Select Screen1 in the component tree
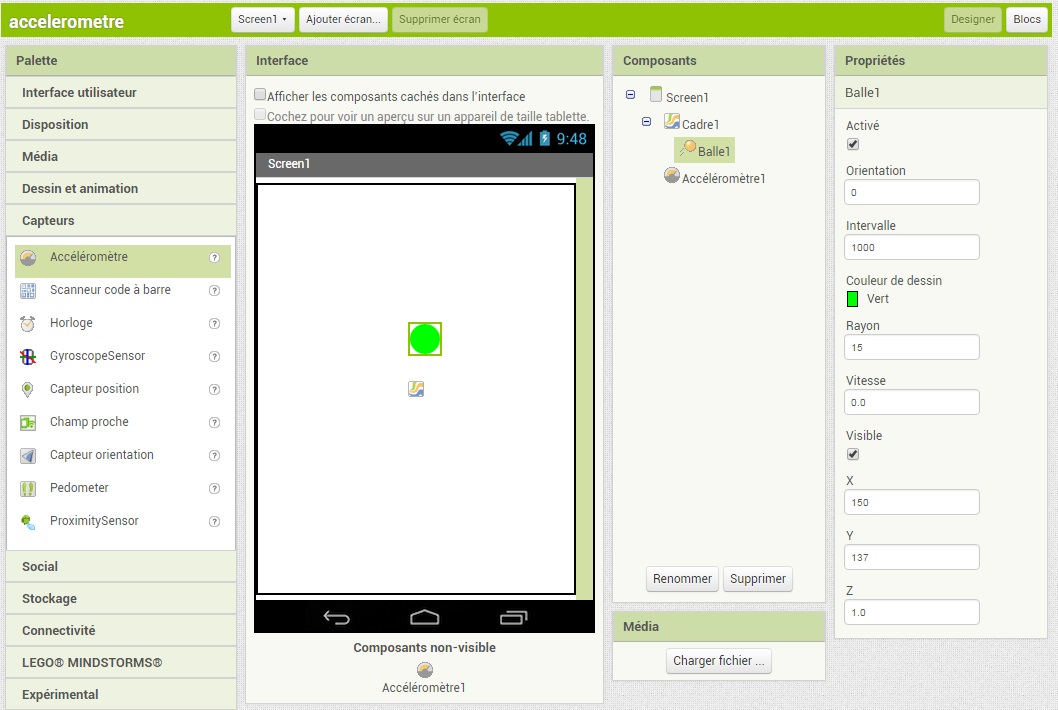The height and width of the screenshot is (710, 1058). [687, 97]
